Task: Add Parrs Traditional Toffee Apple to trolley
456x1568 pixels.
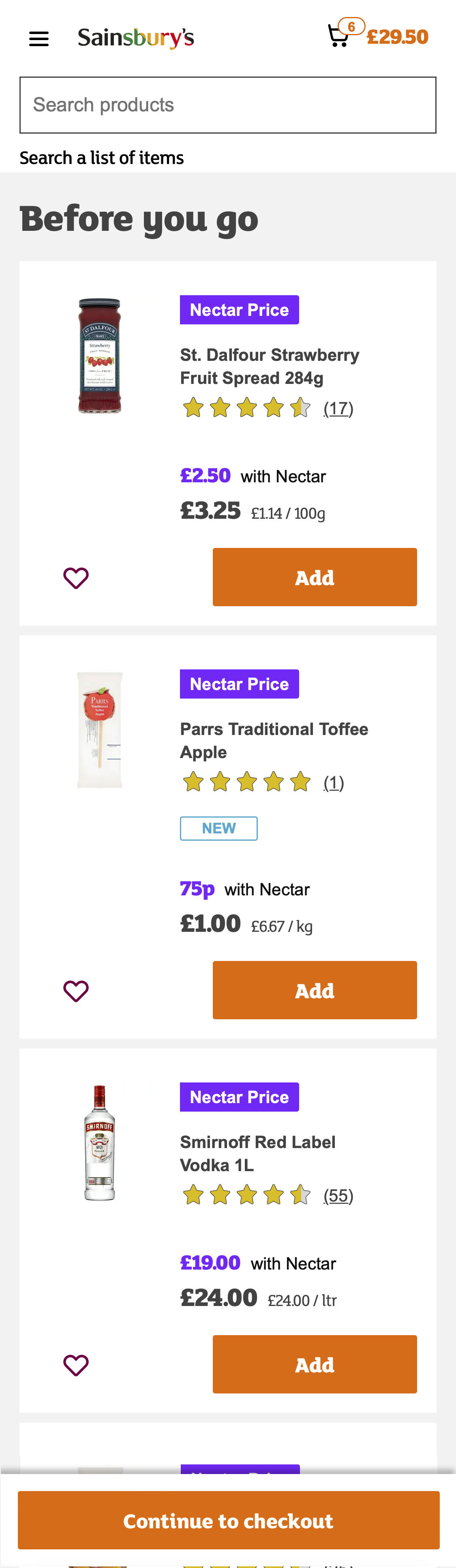Action: pyautogui.click(x=315, y=991)
